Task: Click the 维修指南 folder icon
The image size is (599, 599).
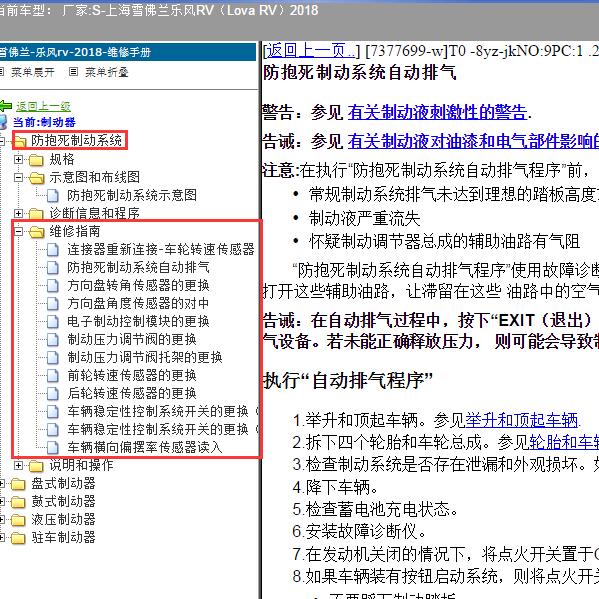Action: [x=36, y=232]
